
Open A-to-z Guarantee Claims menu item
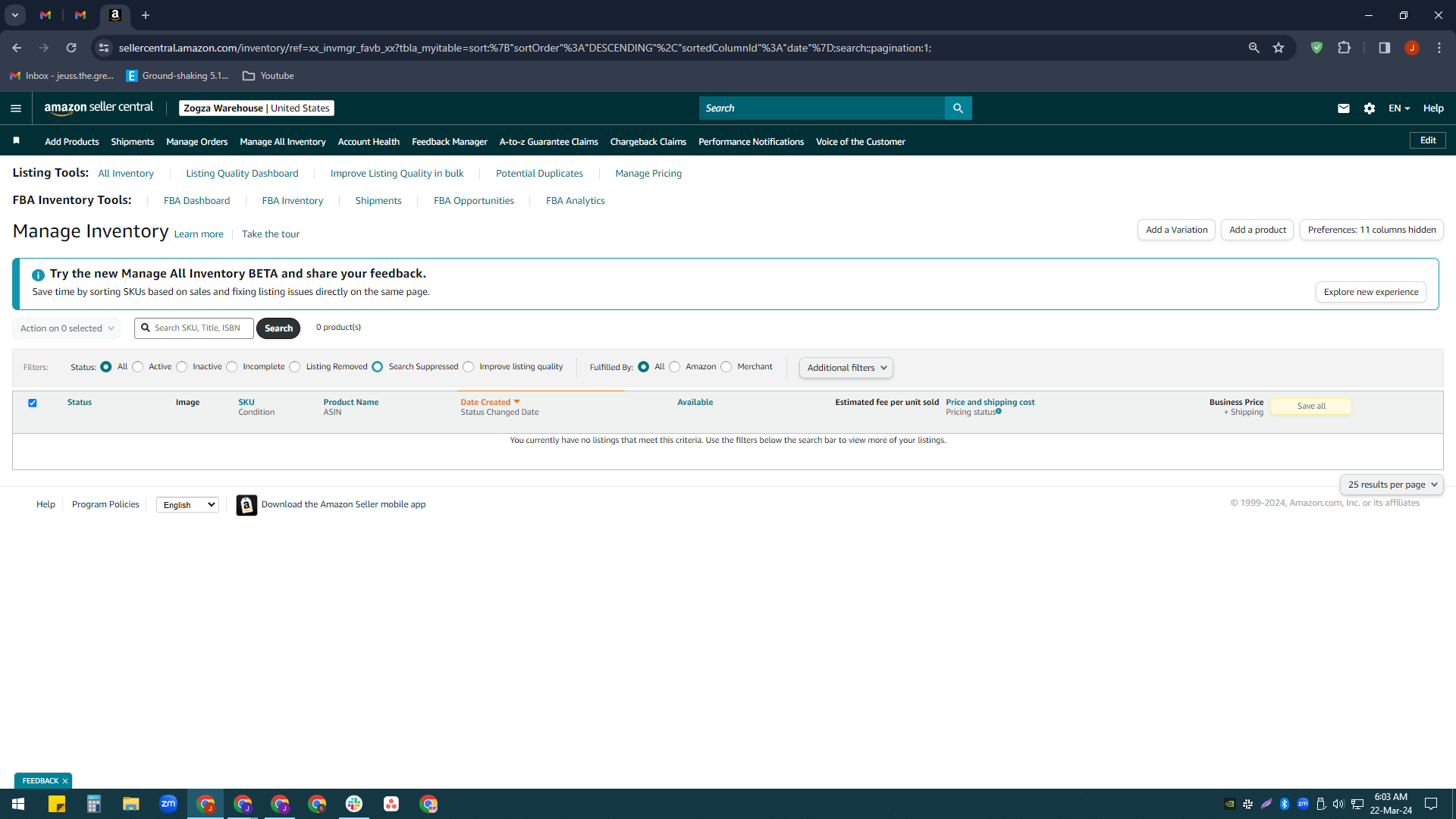tap(548, 142)
